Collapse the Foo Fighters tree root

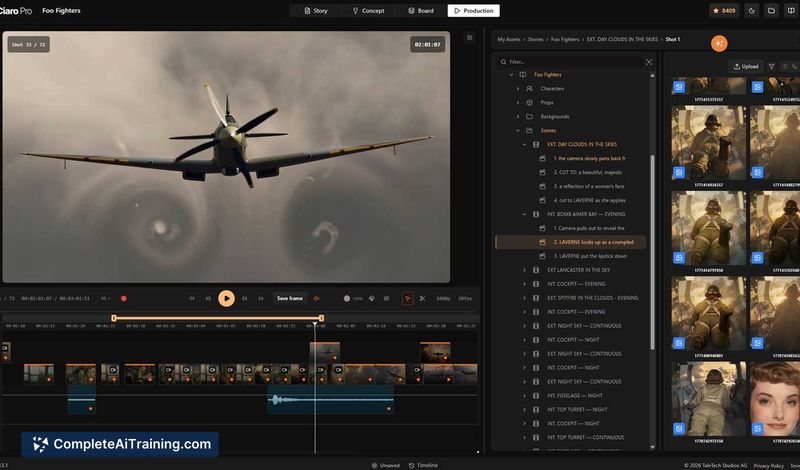coord(511,75)
